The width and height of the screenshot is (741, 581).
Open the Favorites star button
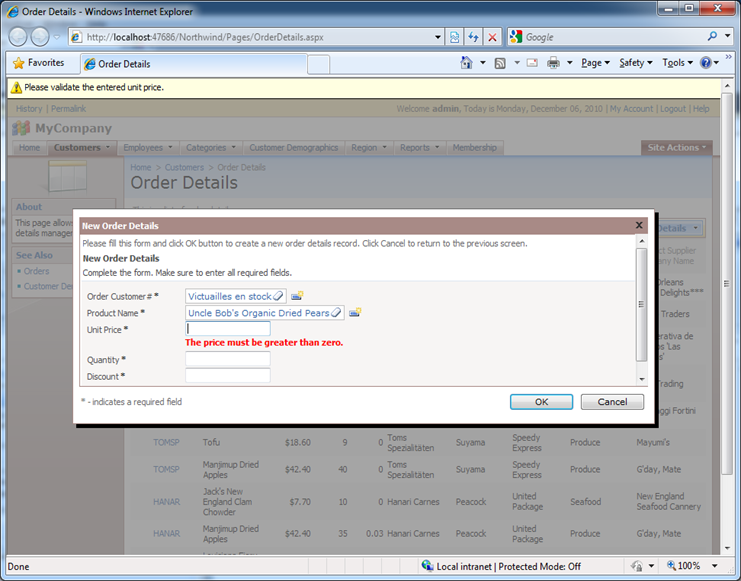point(39,63)
